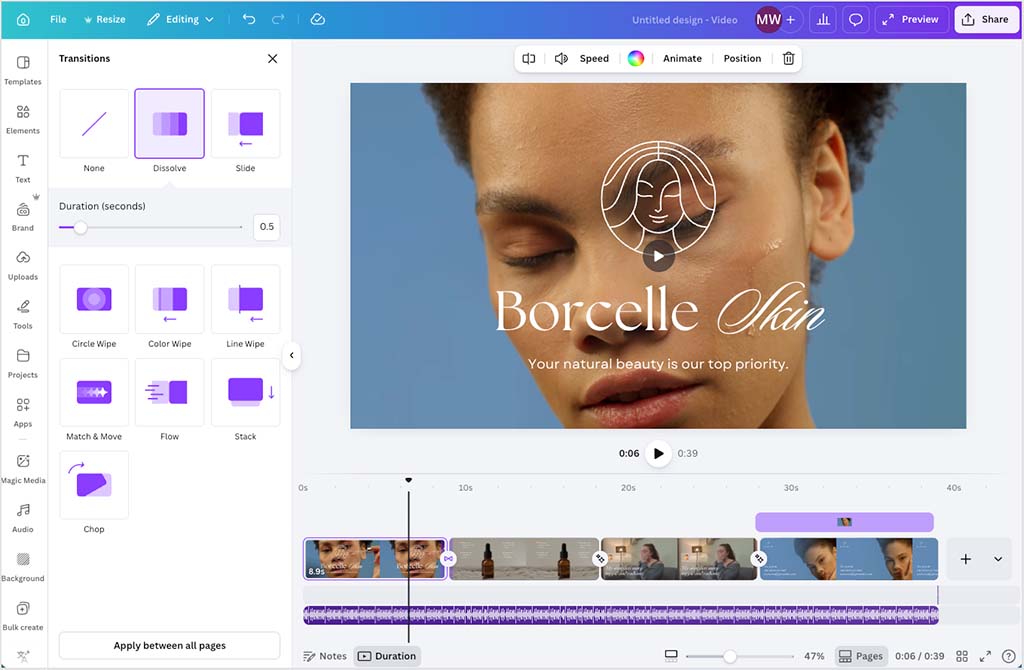The image size is (1024, 670).
Task: Expand the Editing mode dropdown
Action: [x=180, y=20]
